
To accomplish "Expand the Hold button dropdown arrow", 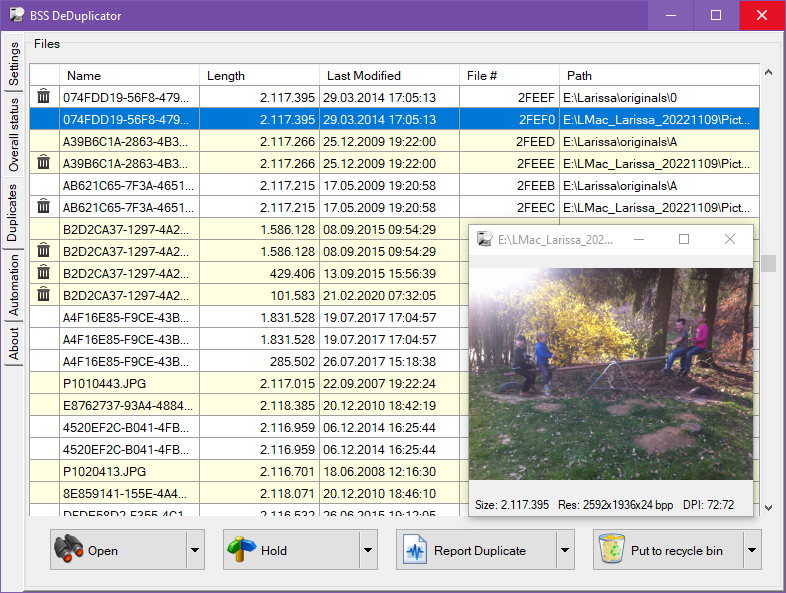I will click(368, 550).
